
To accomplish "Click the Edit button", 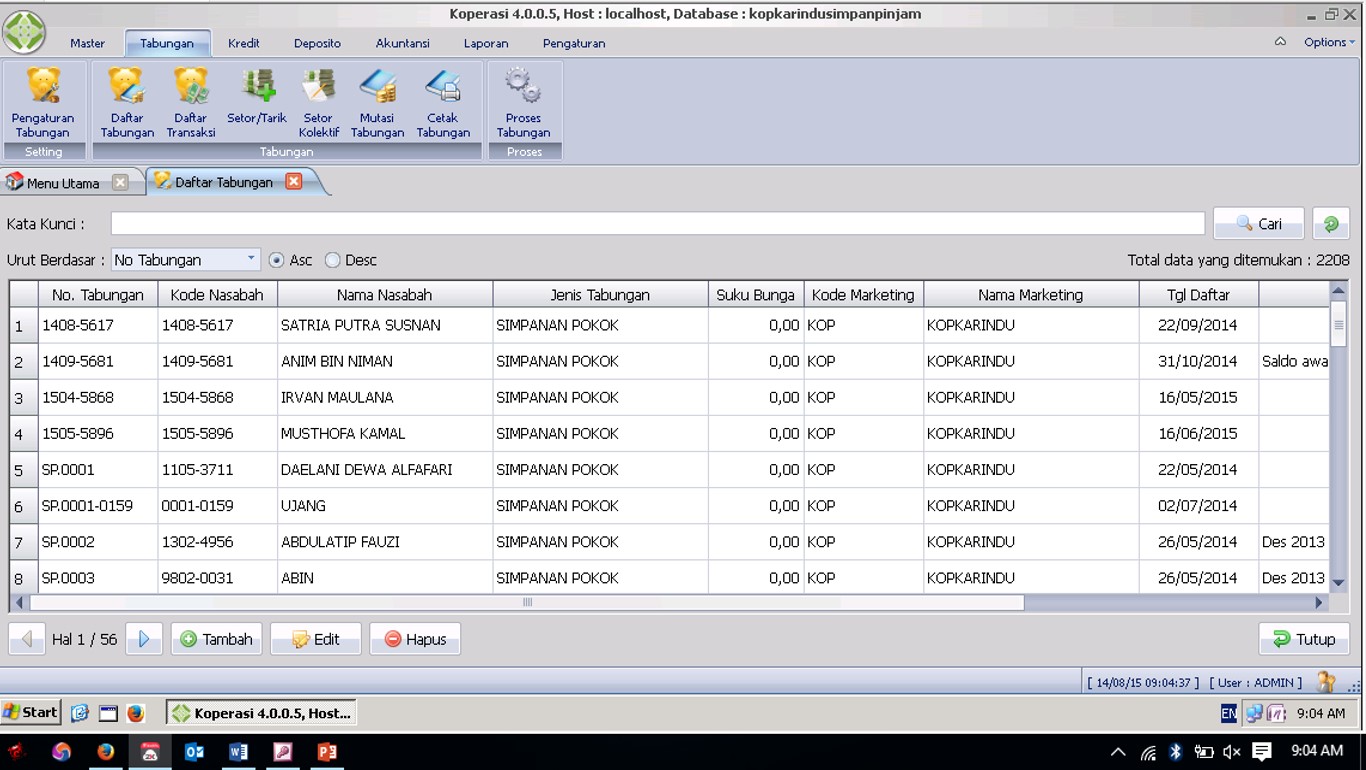I will (315, 639).
